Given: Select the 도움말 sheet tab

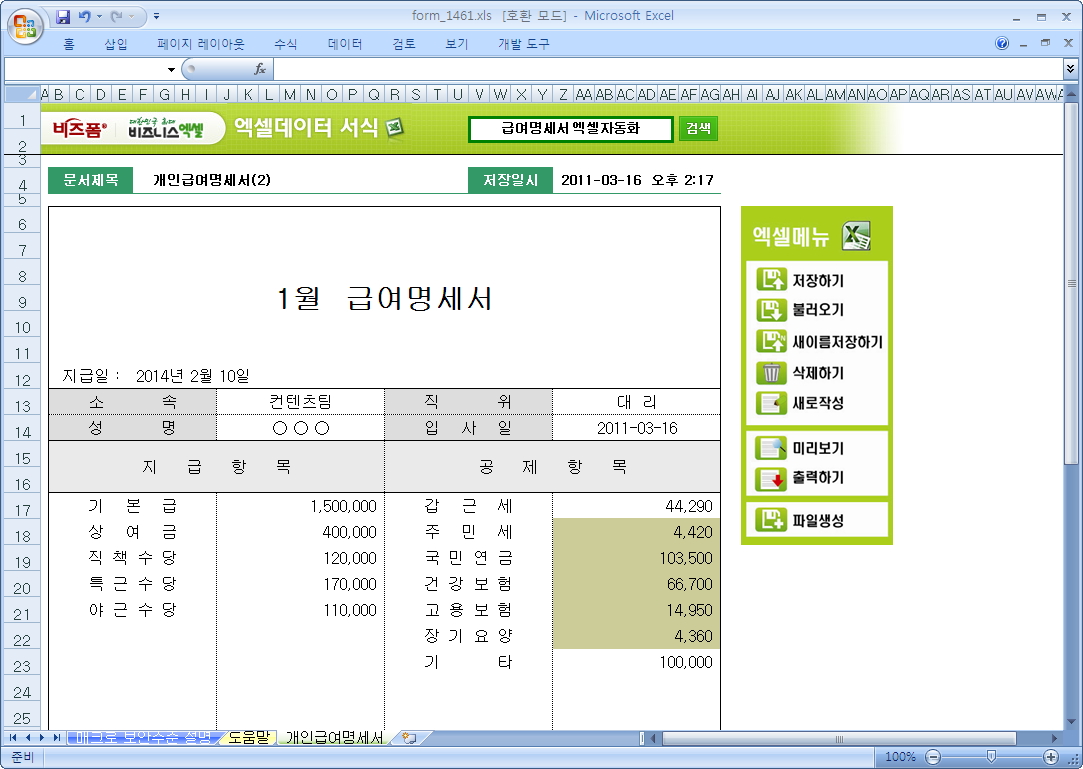Looking at the screenshot, I should (249, 737).
